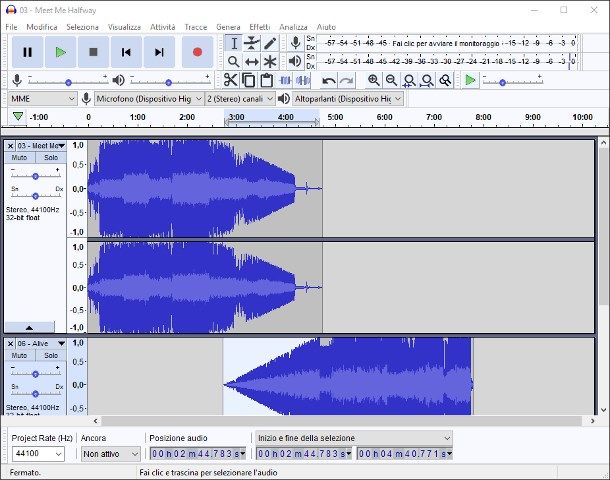The width and height of the screenshot is (610, 480).
Task: Collapse the 03 - Meet Me track
Action: coord(29,328)
